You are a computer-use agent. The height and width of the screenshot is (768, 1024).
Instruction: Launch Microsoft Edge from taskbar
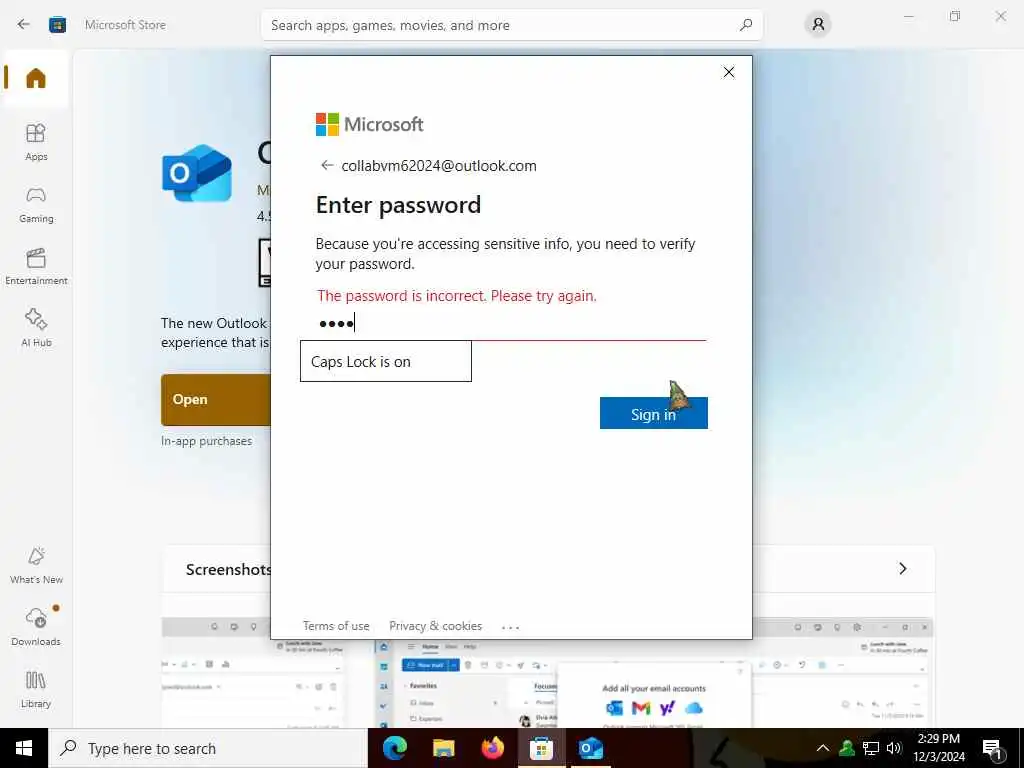pos(395,748)
